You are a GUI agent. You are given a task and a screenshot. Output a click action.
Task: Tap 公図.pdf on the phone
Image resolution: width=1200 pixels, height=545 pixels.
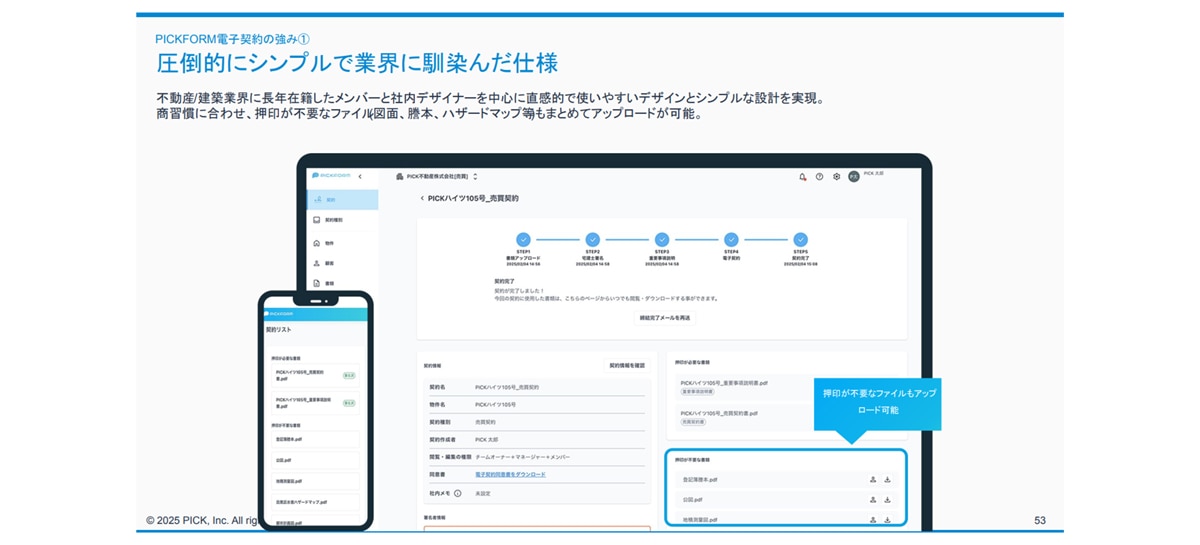click(315, 460)
